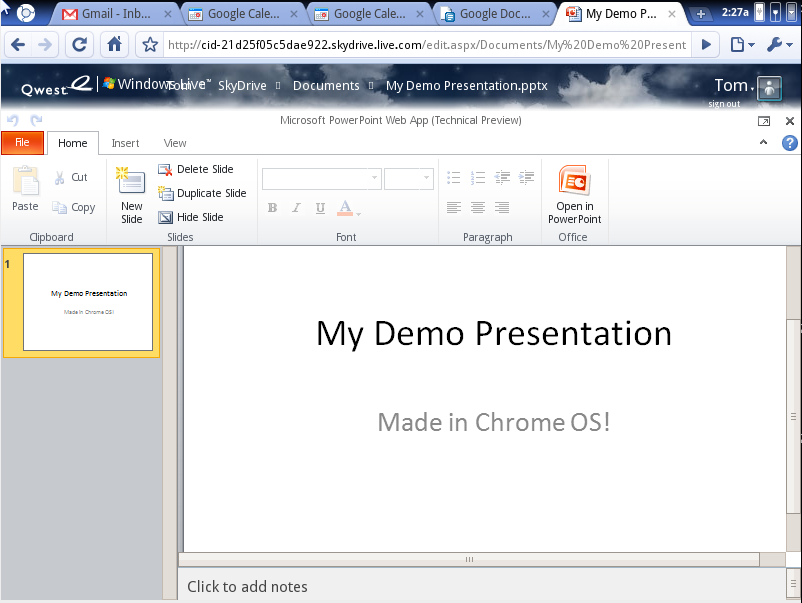Toggle bold text formatting

272,208
